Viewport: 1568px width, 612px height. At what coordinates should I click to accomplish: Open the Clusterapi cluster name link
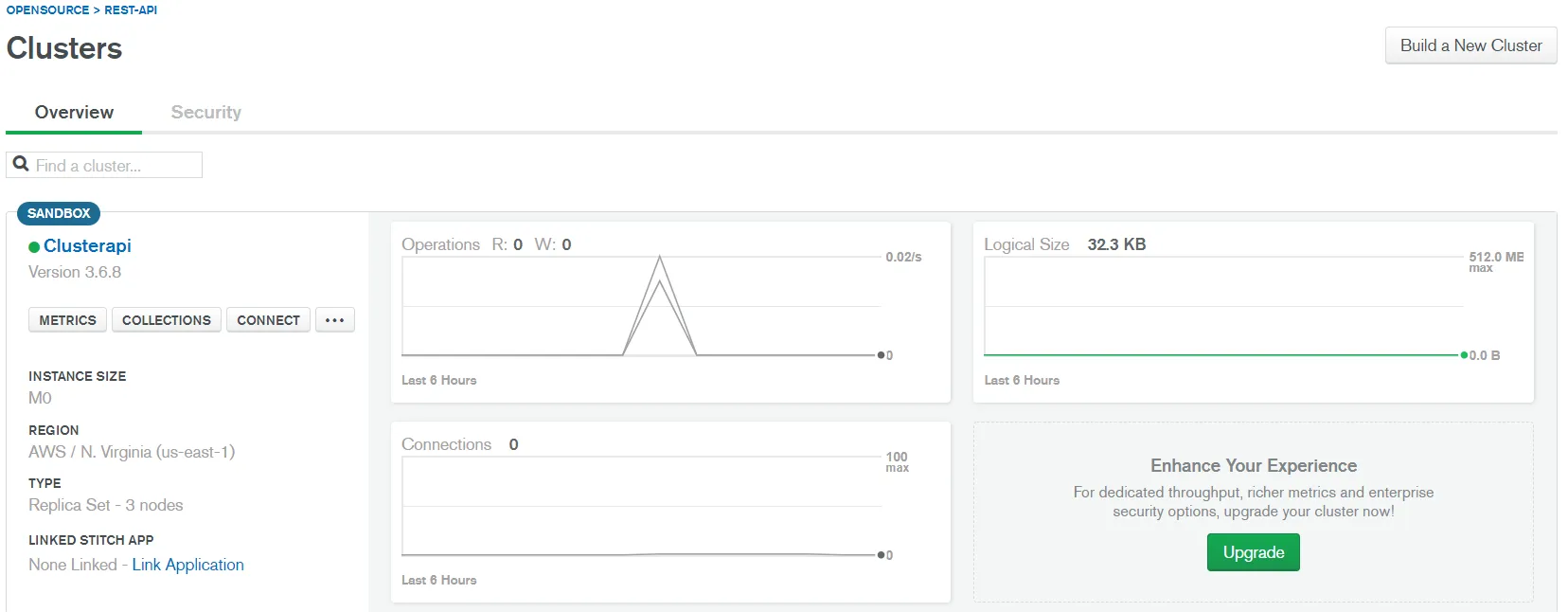[x=87, y=245]
